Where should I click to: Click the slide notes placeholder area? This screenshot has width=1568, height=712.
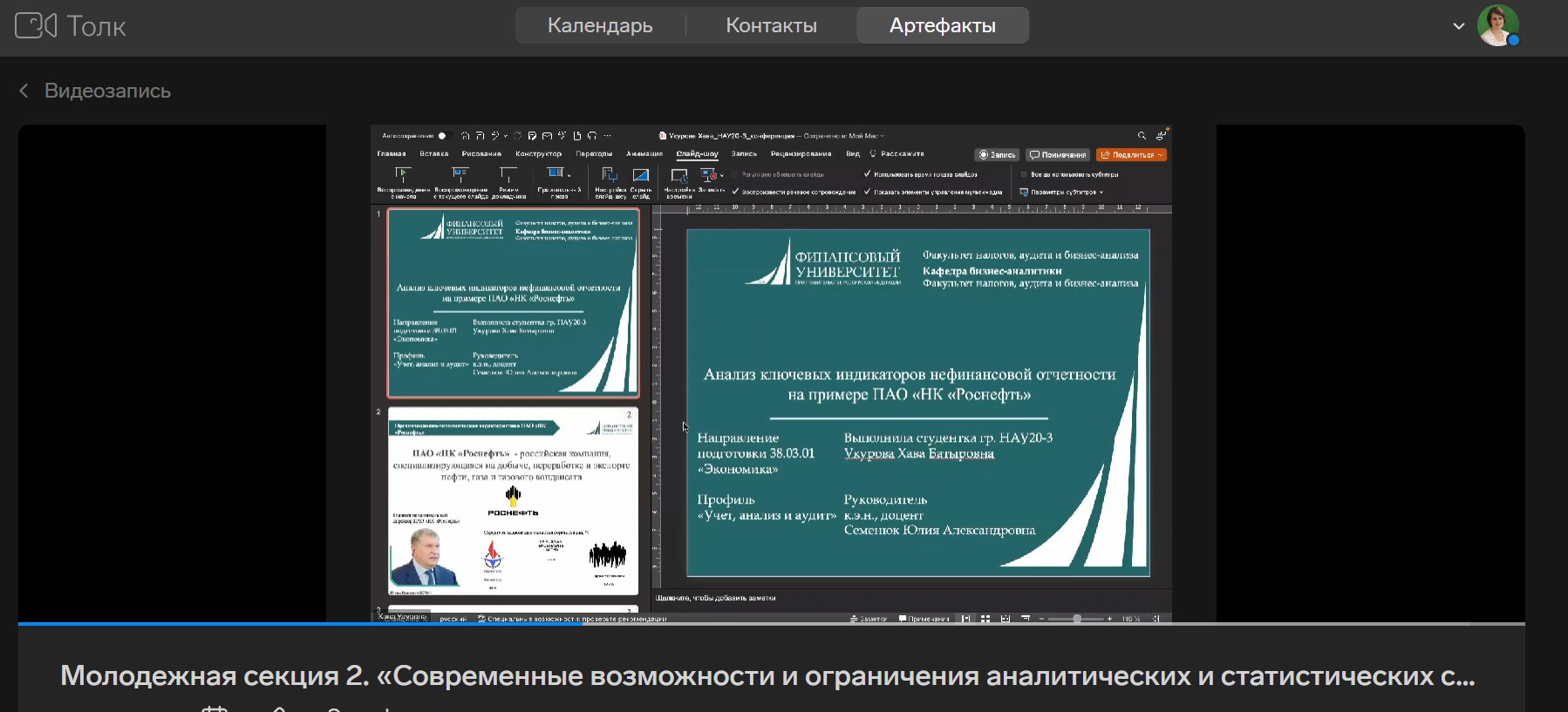(x=715, y=598)
